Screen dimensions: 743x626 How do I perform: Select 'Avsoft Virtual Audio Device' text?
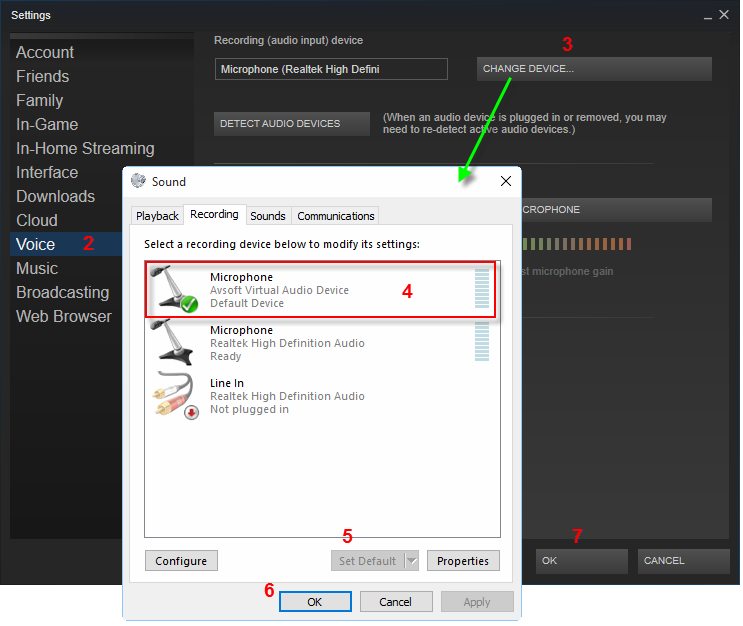pyautogui.click(x=279, y=290)
